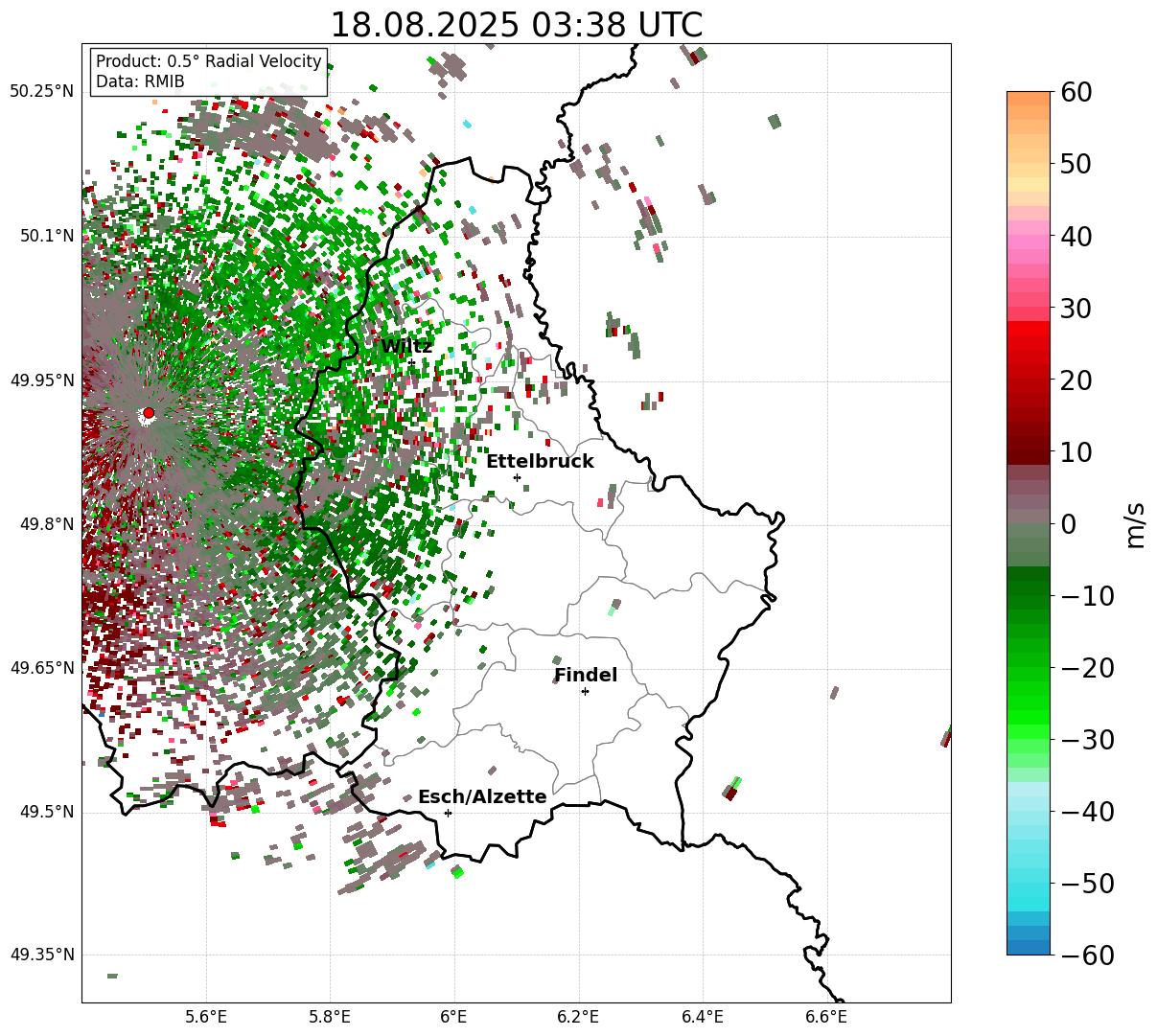Click the colorbar value 10

click(1075, 451)
